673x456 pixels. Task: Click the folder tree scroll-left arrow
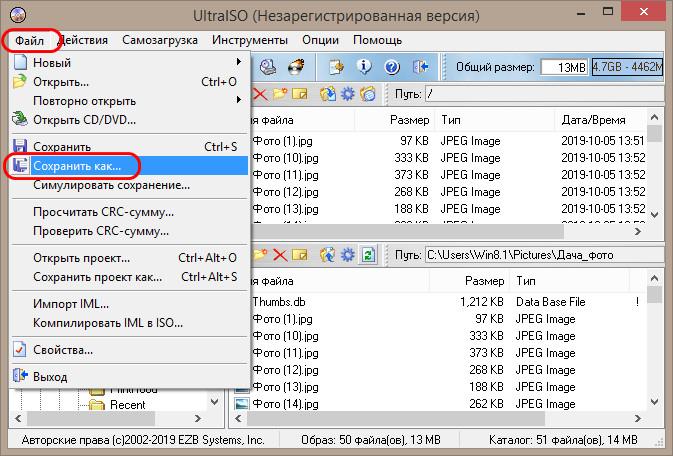(x=18, y=418)
